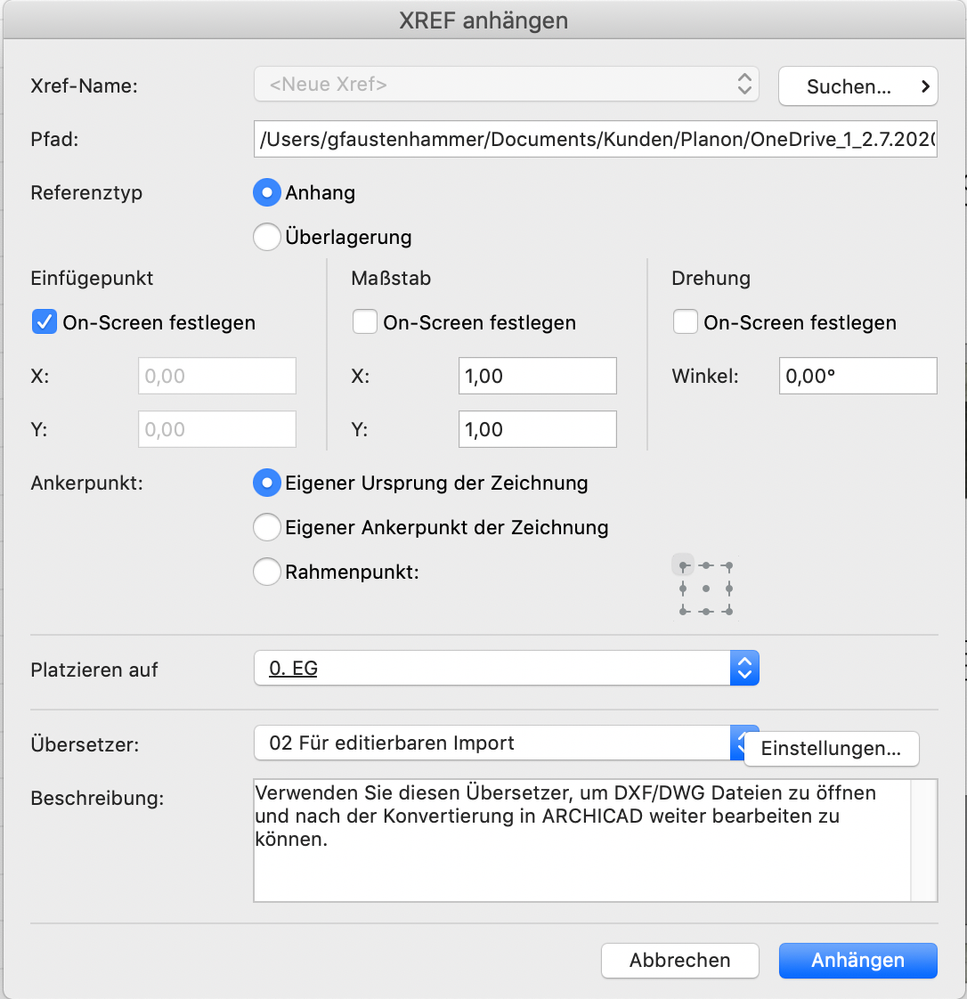
Task: Select the top-left frame anchor point
Action: point(683,567)
